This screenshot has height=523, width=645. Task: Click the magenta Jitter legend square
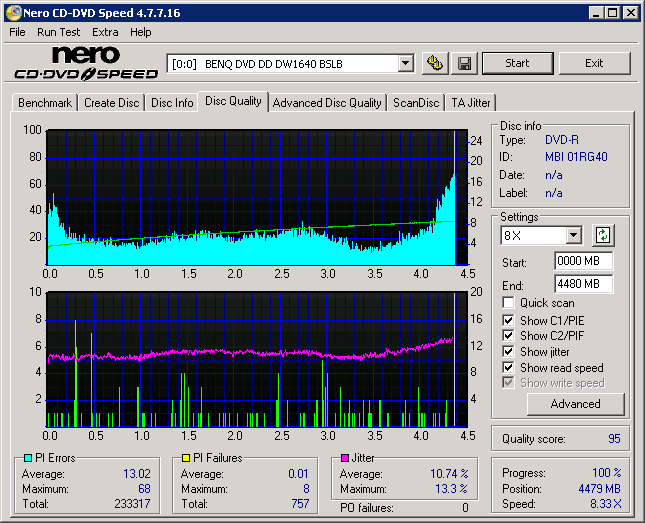pyautogui.click(x=345, y=458)
